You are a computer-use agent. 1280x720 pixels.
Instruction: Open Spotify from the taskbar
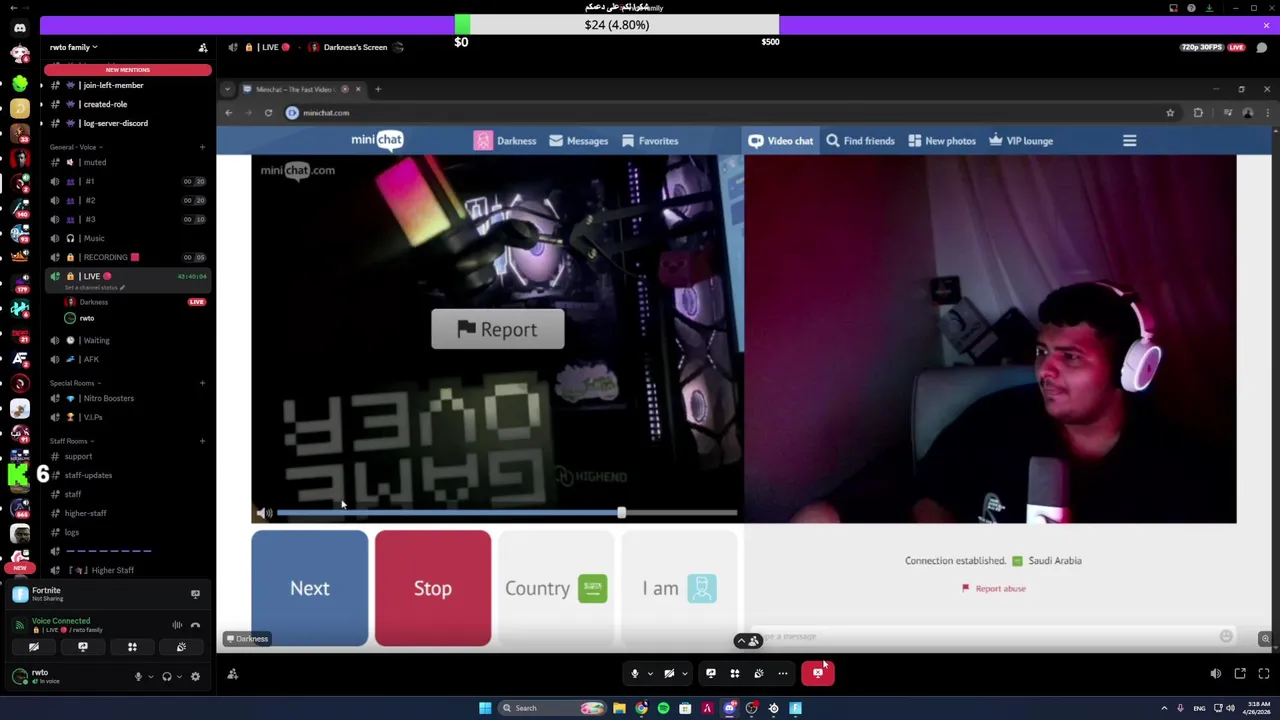point(663,708)
